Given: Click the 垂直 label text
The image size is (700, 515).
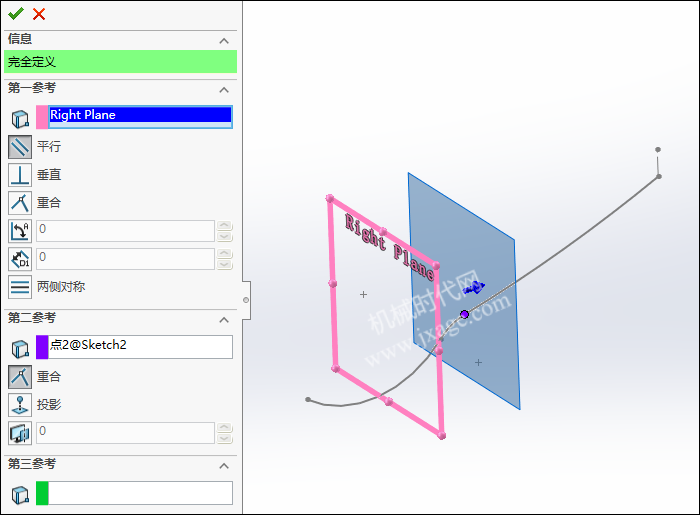Looking at the screenshot, I should (x=49, y=174).
